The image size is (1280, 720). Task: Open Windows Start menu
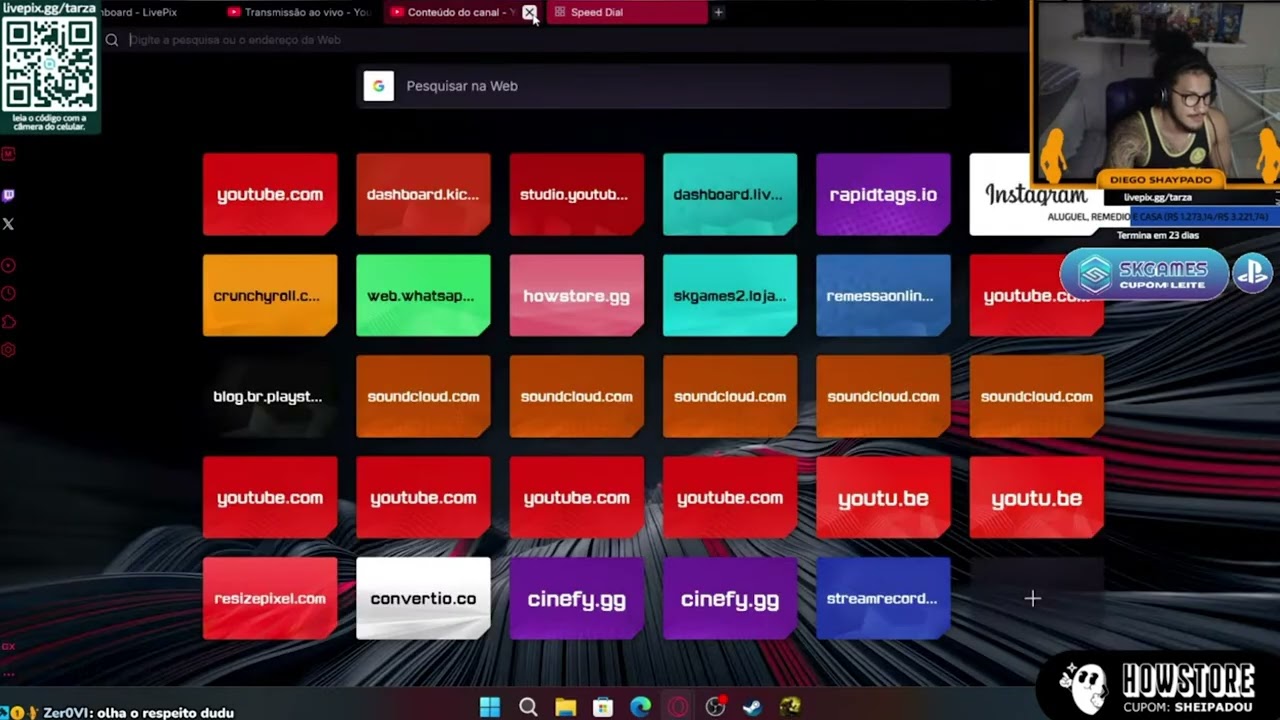point(490,707)
